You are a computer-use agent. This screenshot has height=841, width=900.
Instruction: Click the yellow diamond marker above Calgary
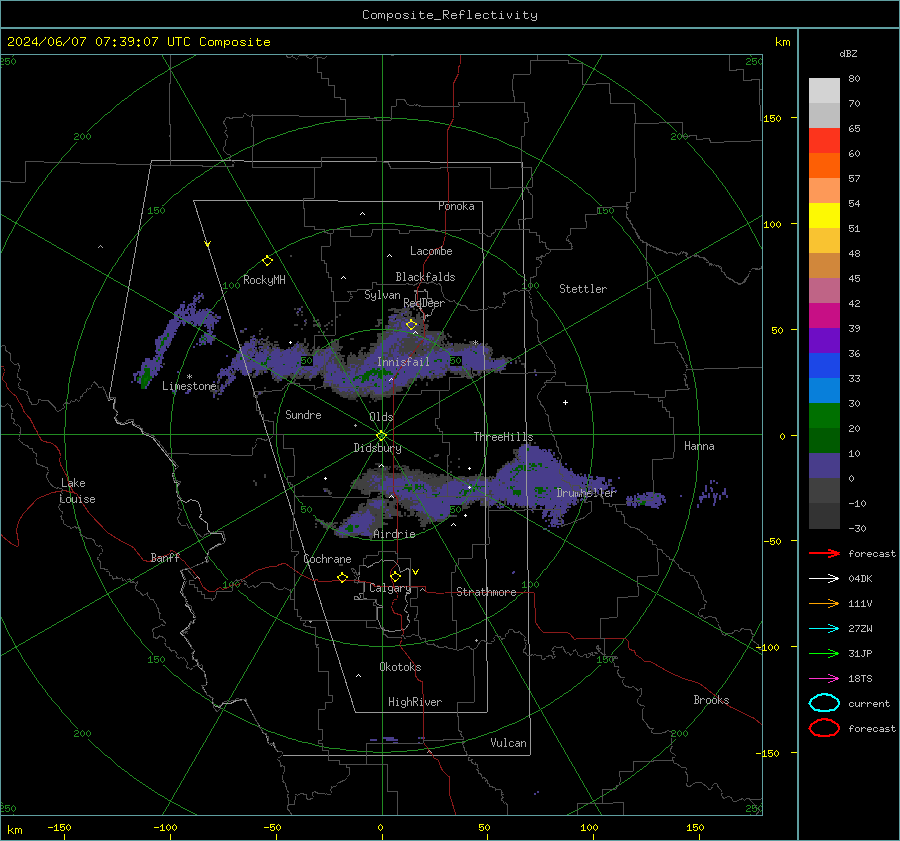point(395,576)
